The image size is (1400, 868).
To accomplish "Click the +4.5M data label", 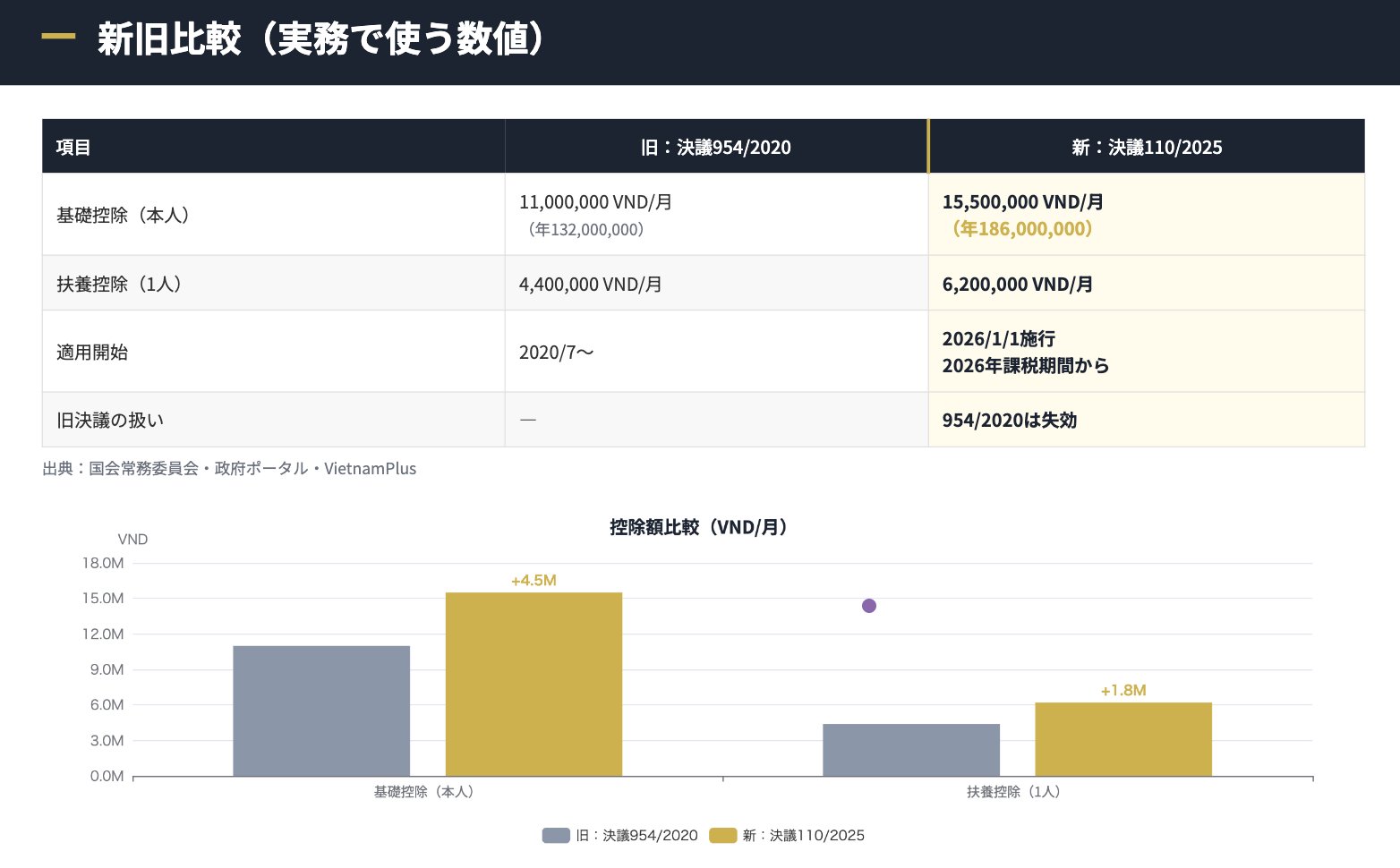I will pyautogui.click(x=534, y=581).
